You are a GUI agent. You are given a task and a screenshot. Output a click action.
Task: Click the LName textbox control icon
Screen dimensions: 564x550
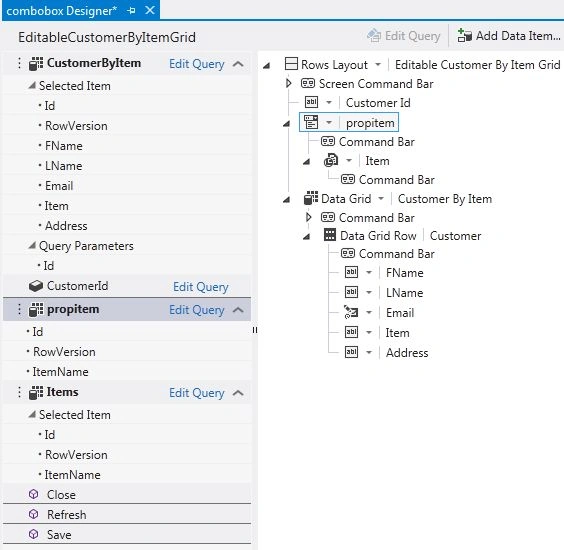(x=351, y=292)
